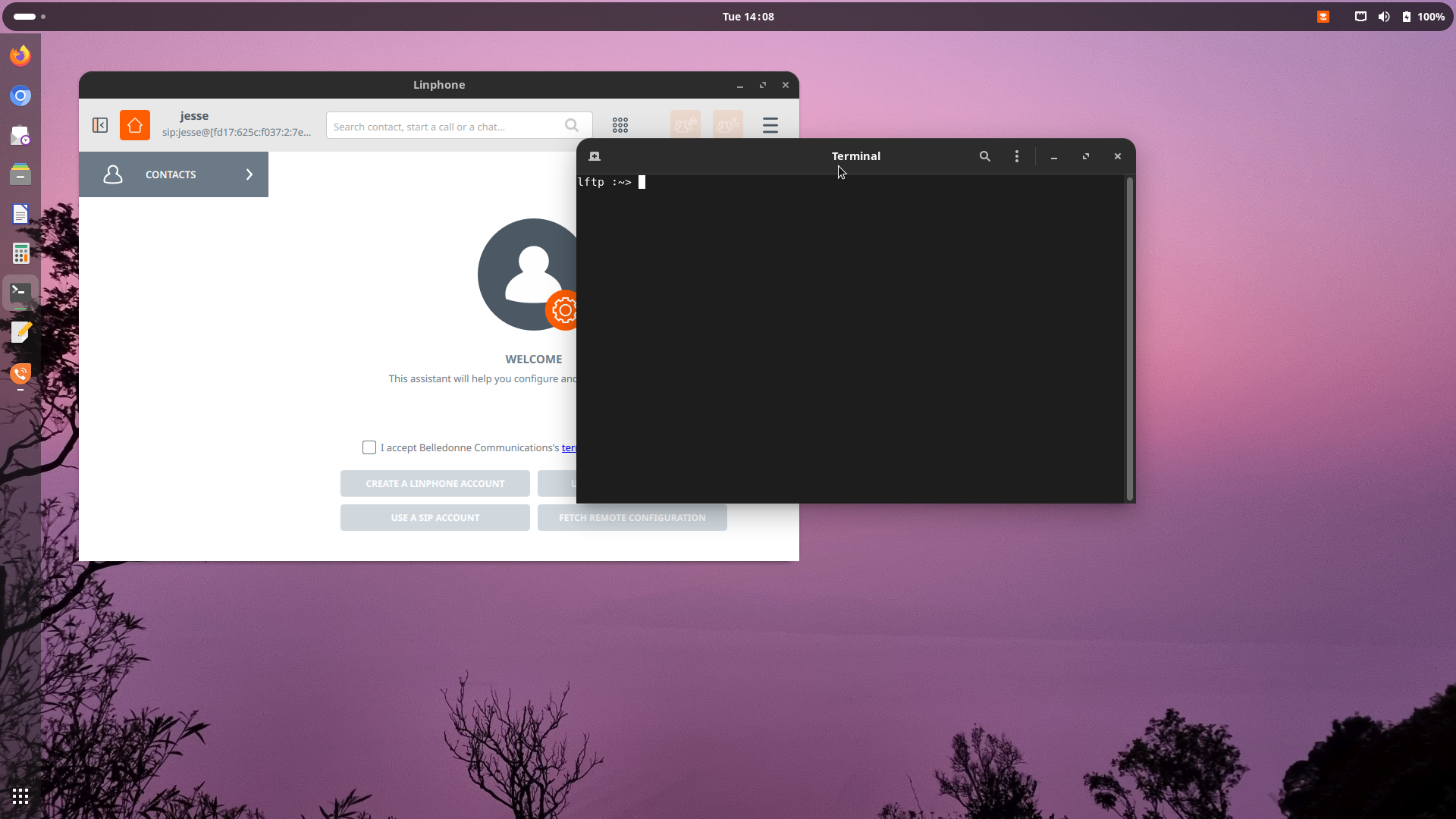Click the Activities pill in top-left
Image resolution: width=1456 pixels, height=819 pixels.
tap(29, 17)
